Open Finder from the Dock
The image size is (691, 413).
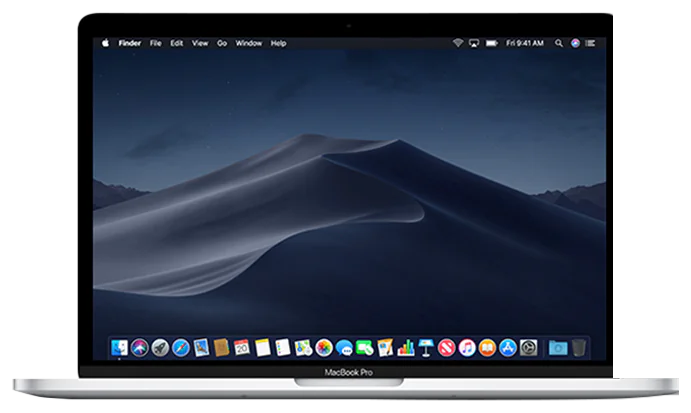pos(119,348)
